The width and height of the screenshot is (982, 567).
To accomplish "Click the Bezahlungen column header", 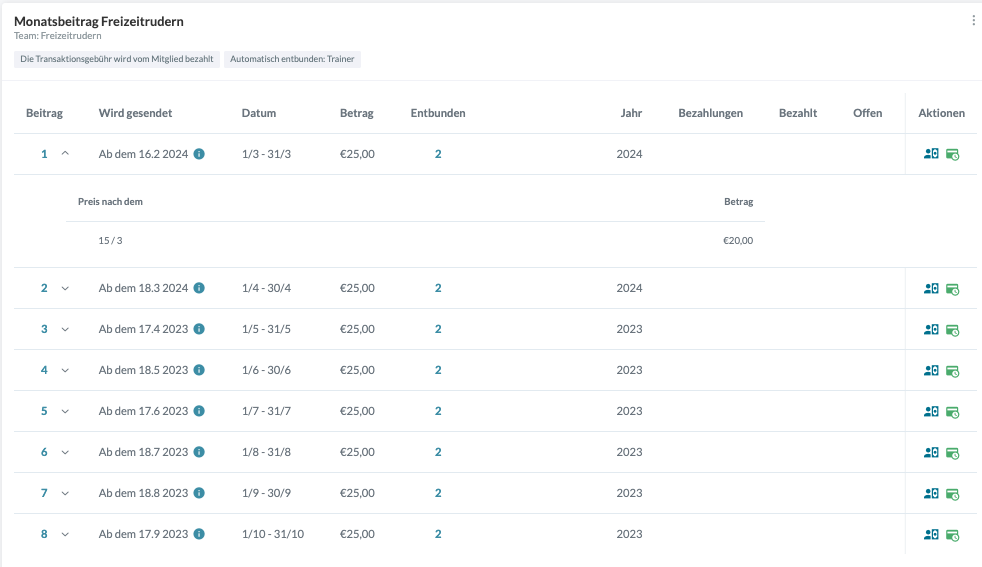I will (x=710, y=113).
